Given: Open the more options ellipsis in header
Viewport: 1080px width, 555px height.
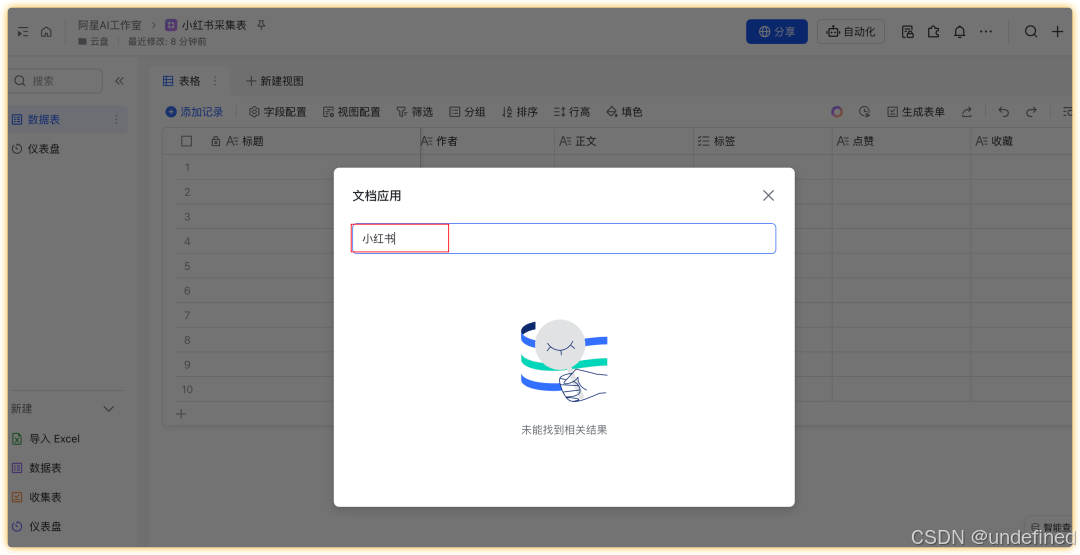Looking at the screenshot, I should click(986, 32).
